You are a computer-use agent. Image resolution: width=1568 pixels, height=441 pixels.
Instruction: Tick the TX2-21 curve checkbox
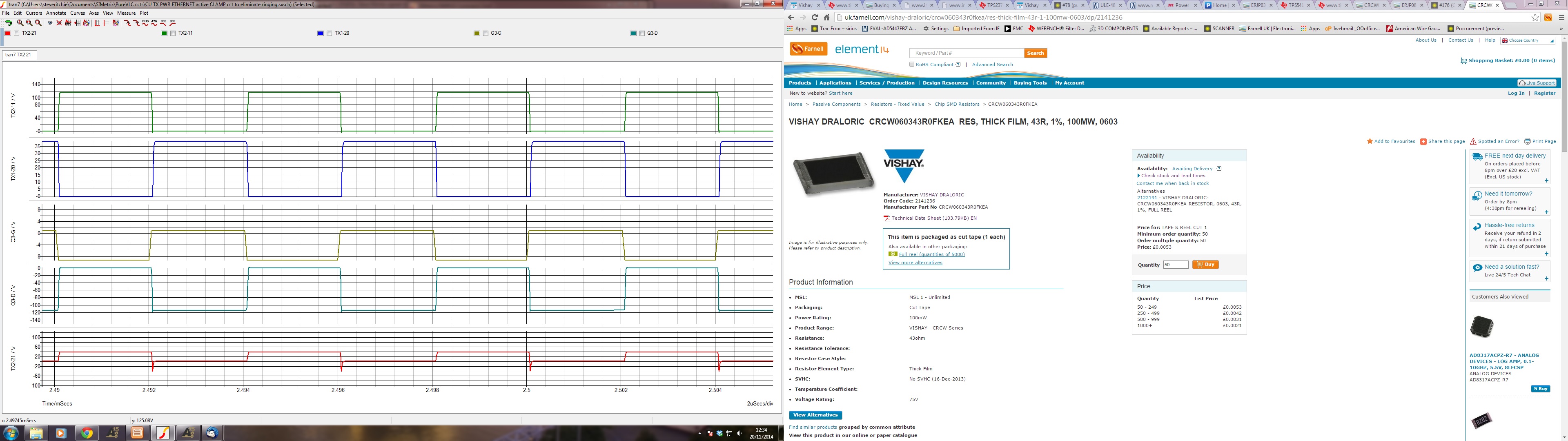[16, 33]
